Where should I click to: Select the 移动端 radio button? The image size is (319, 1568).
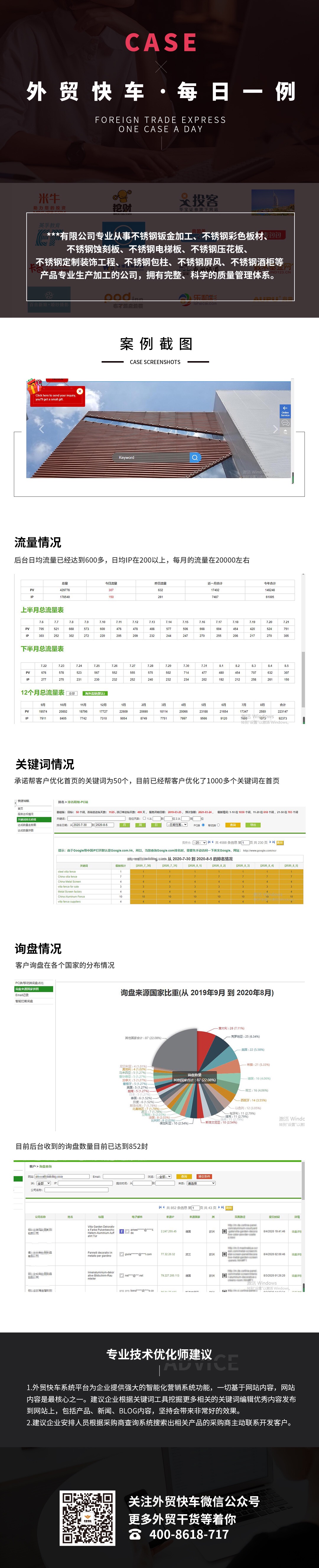pyautogui.click(x=219, y=825)
